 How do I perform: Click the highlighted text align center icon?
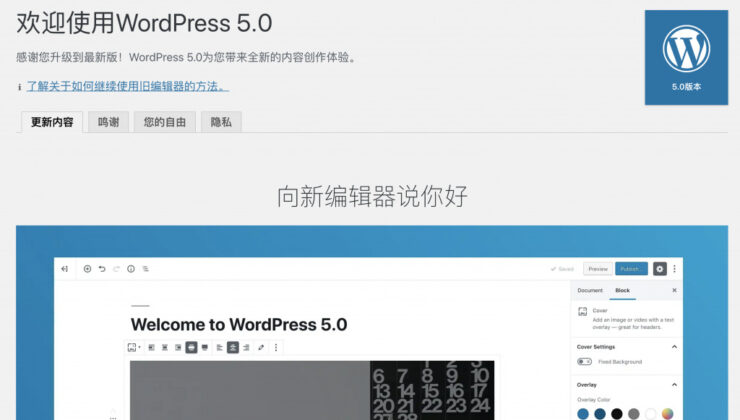[233, 348]
